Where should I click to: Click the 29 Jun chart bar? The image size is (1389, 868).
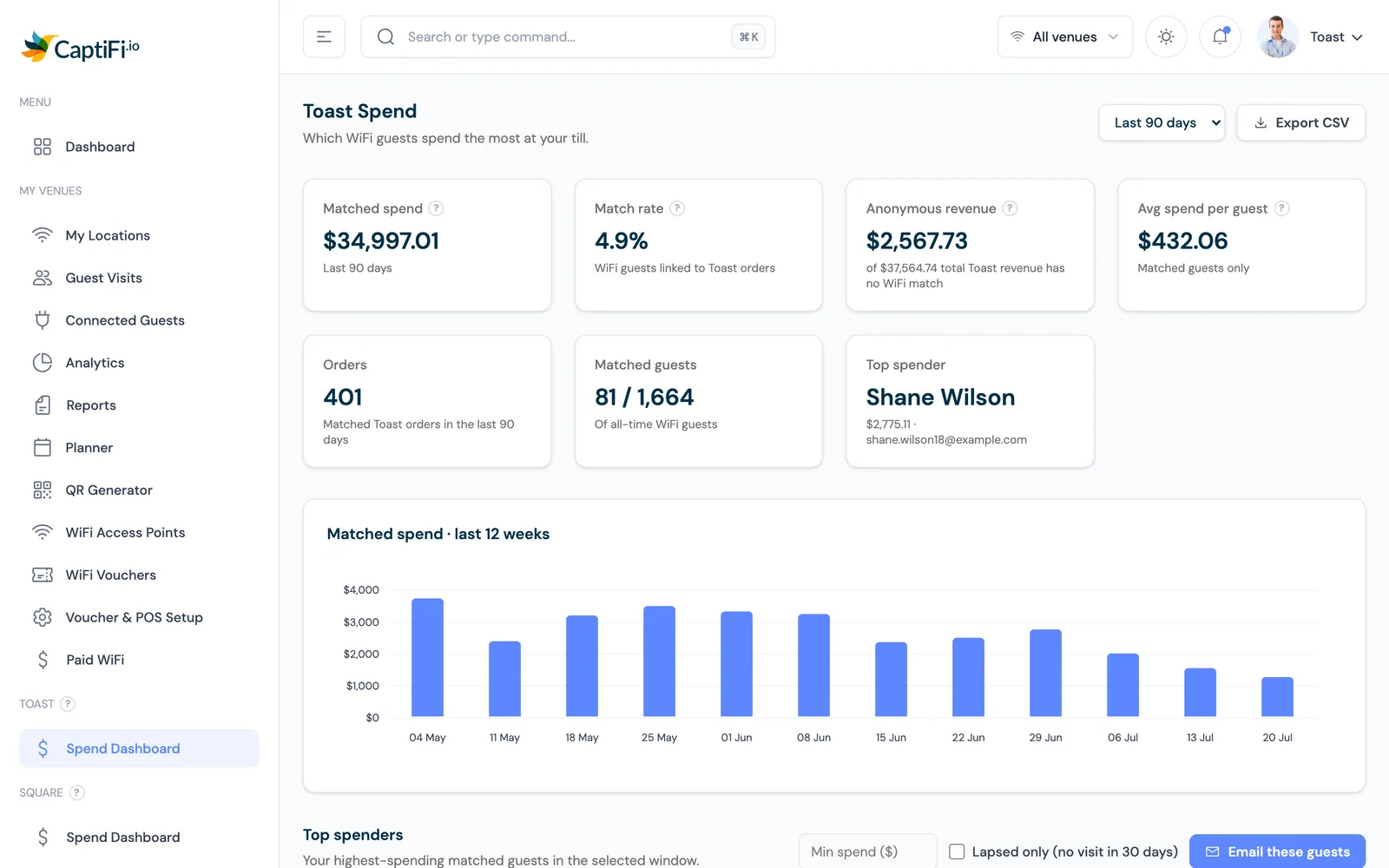[x=1045, y=673]
